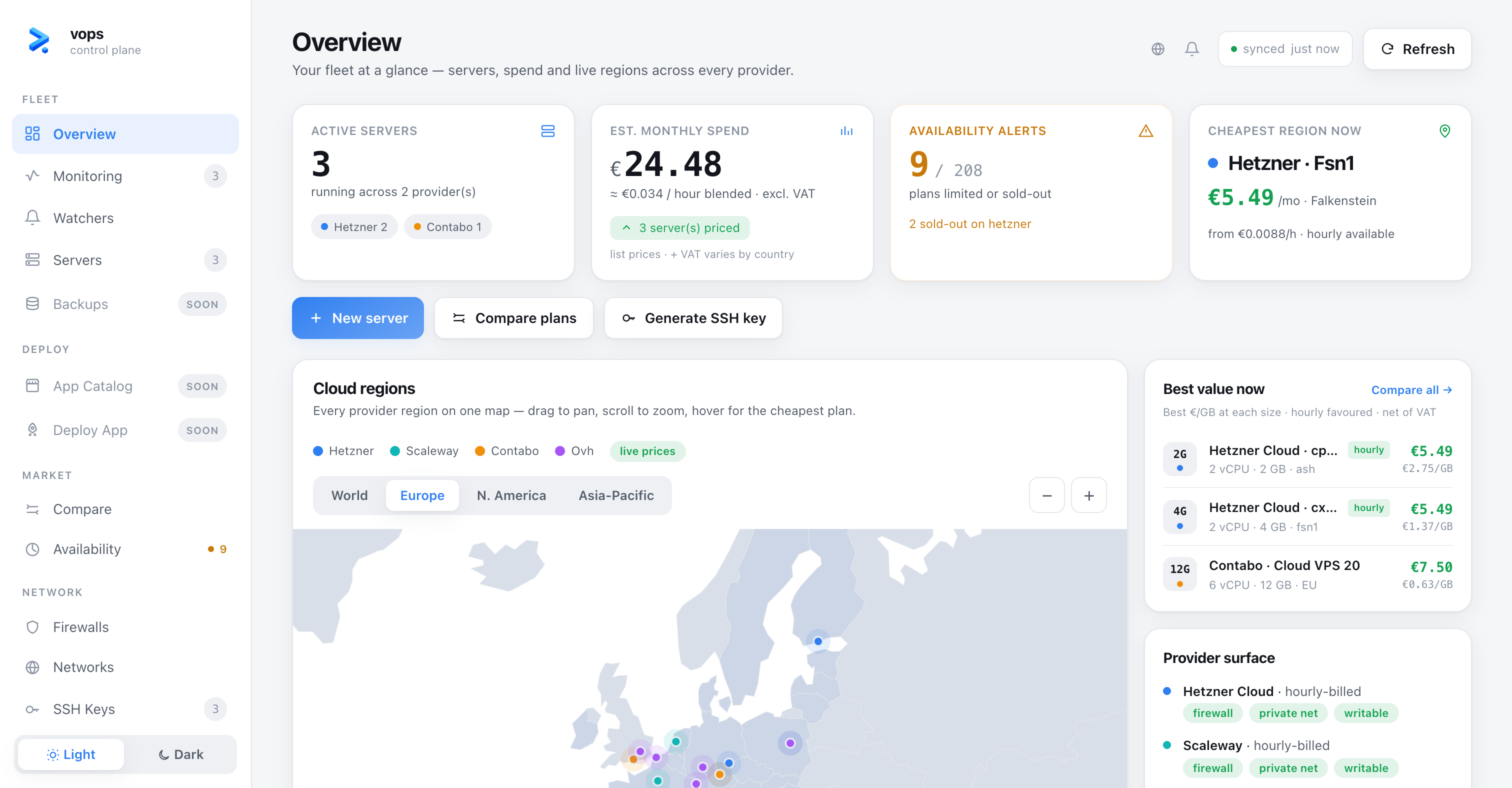Open the Contabo Cloud VPS 20 row
This screenshot has width=1512, height=788.
pyautogui.click(x=1307, y=574)
